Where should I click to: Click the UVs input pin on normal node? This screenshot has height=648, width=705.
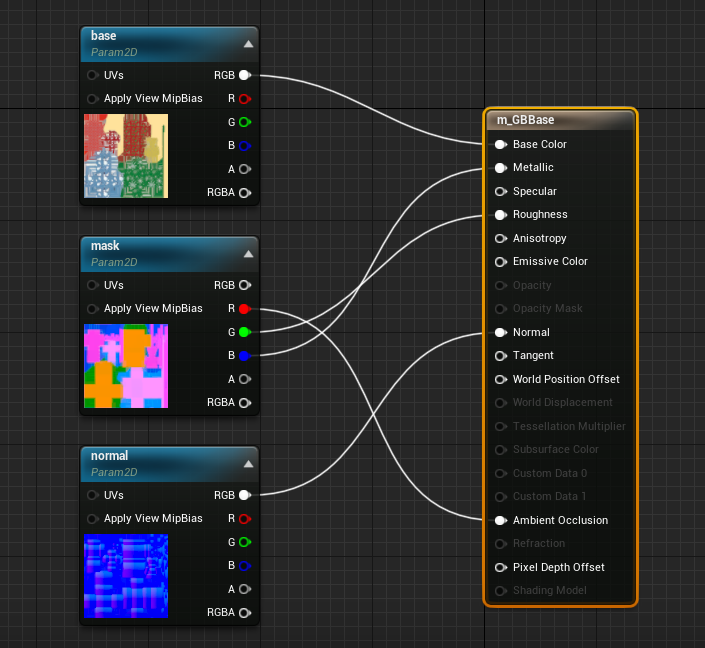[x=93, y=495]
